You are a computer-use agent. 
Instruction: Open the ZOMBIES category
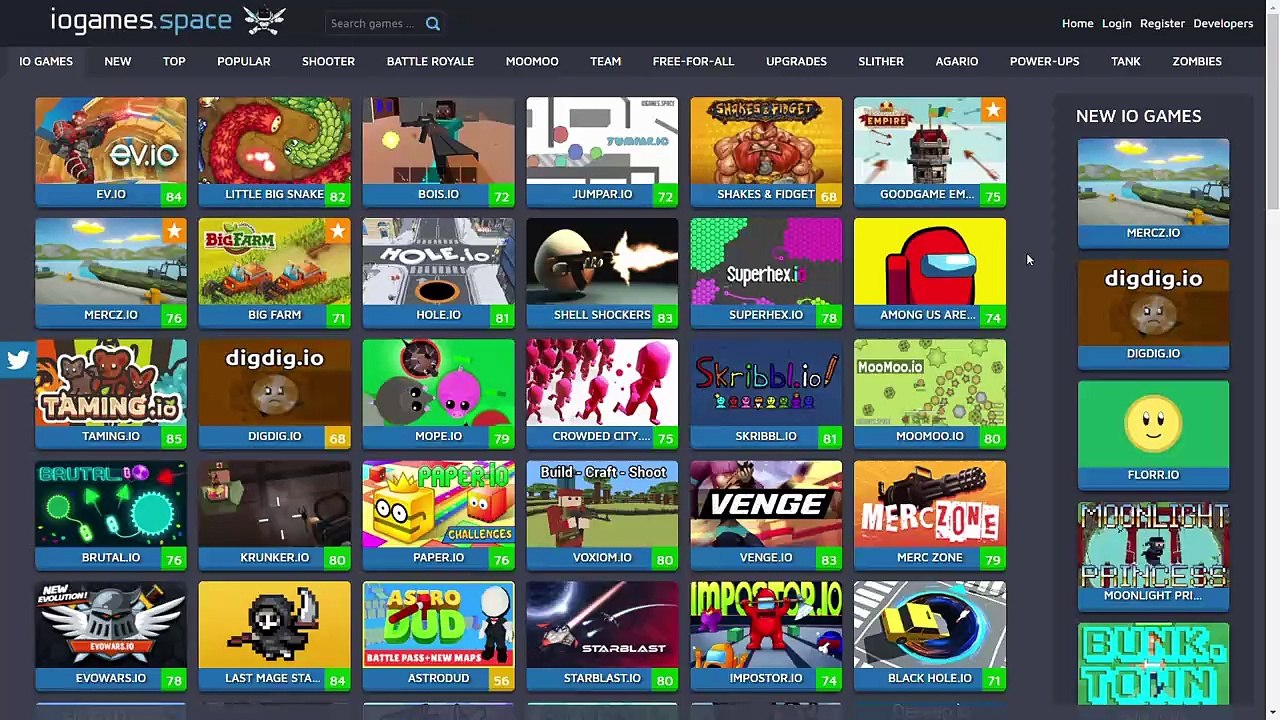point(1197,61)
